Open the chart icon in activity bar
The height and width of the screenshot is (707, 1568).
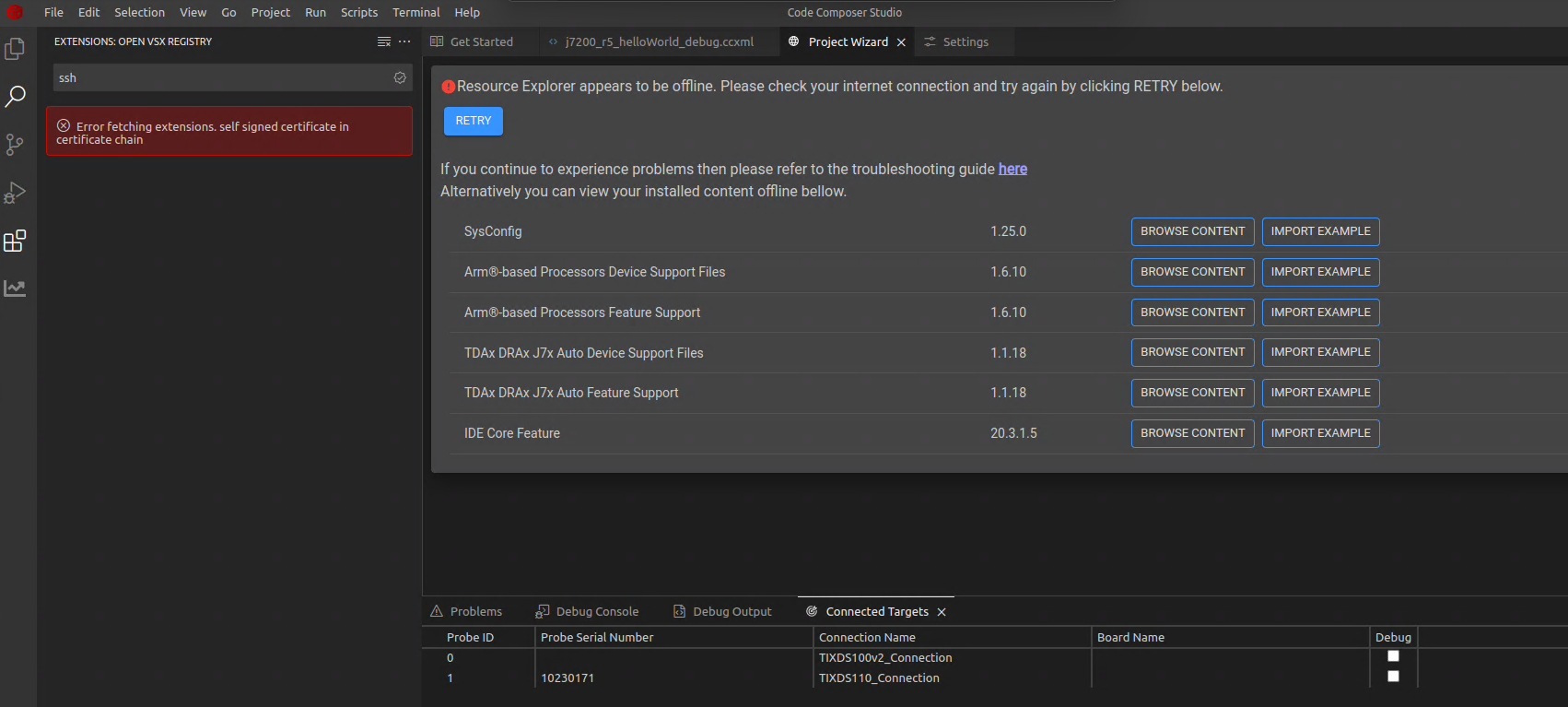15,289
